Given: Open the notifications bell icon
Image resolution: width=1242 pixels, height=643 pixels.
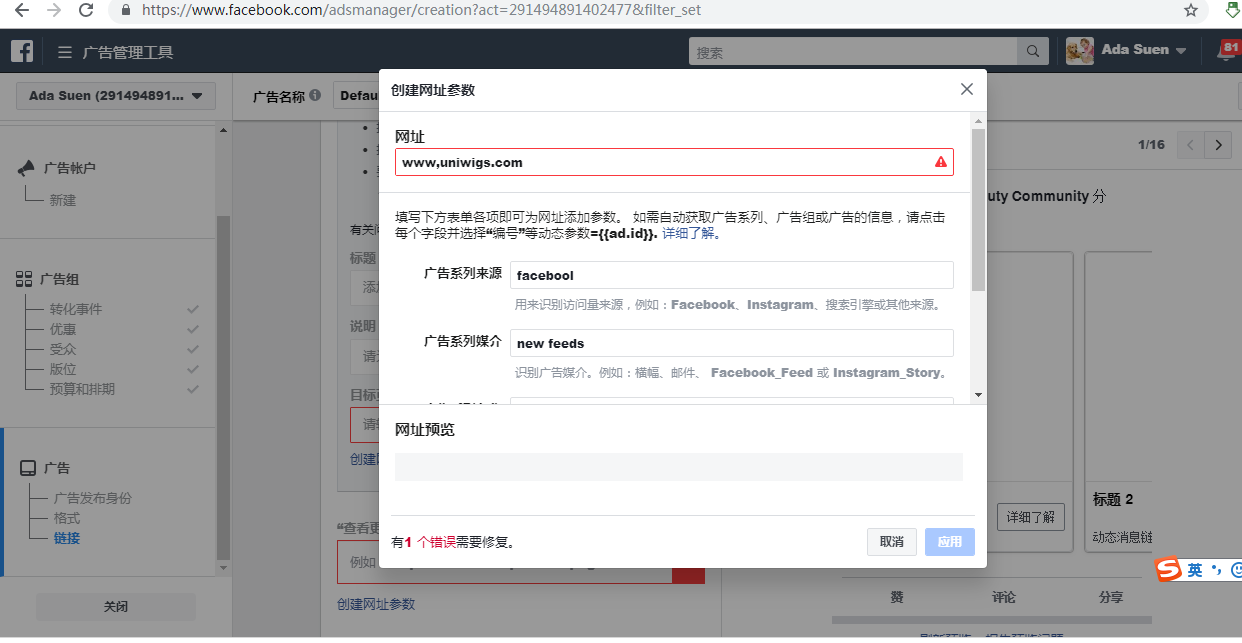Looking at the screenshot, I should coord(1227,51).
